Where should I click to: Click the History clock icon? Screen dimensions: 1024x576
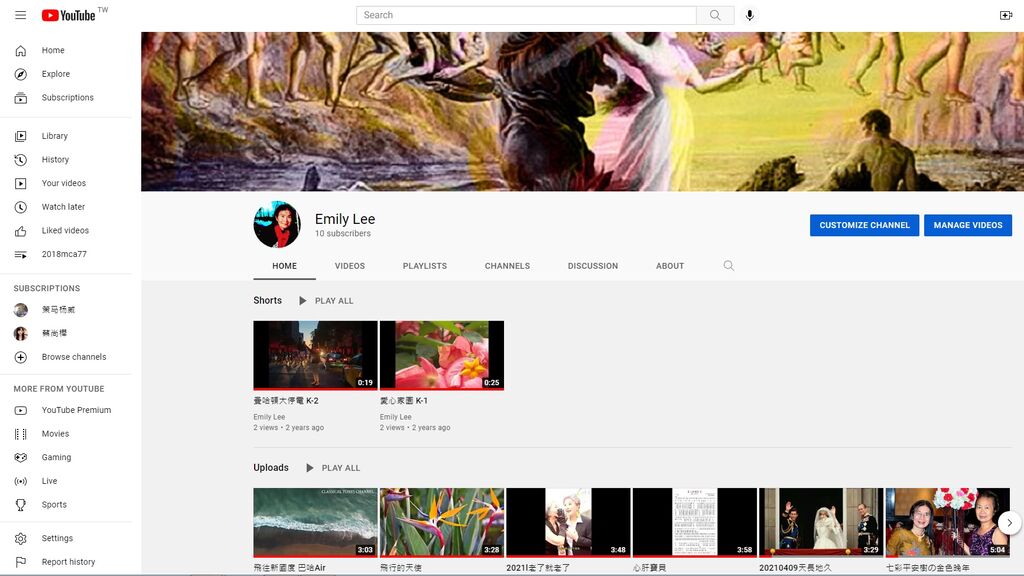coord(21,159)
